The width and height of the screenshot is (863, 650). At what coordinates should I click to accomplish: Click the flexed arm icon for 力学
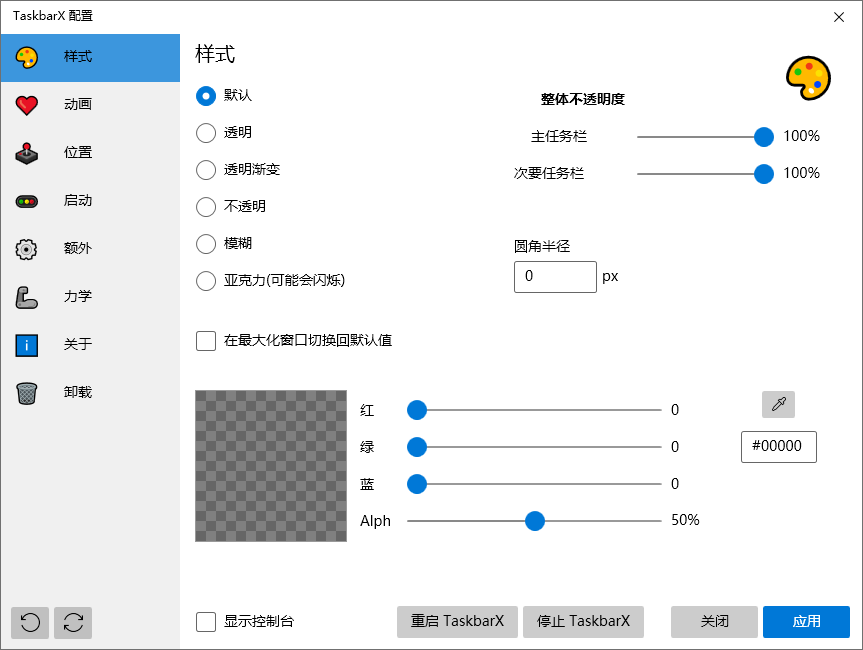pyautogui.click(x=27, y=297)
